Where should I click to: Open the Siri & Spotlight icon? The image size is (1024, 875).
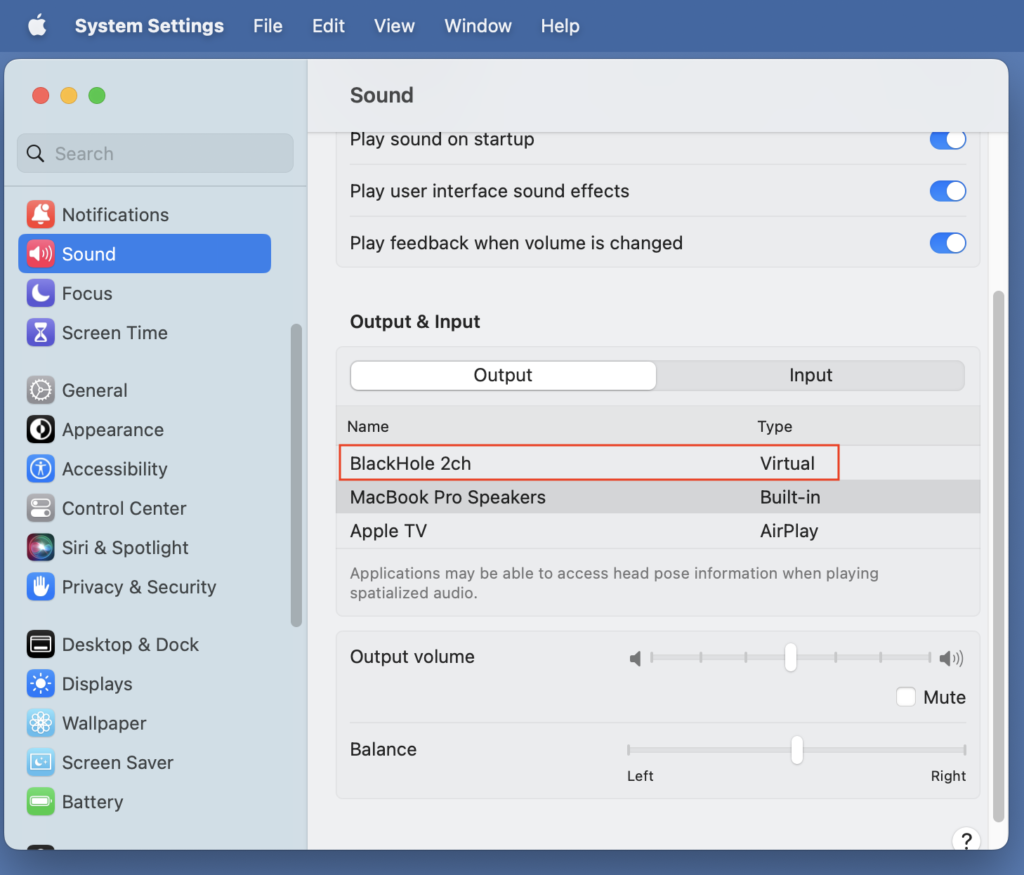tap(40, 547)
